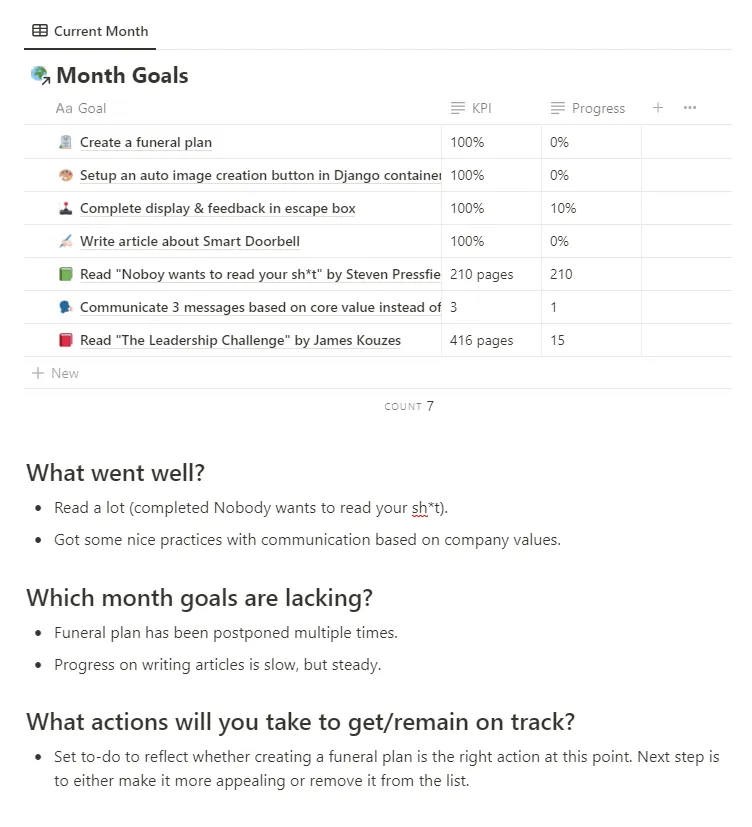Click the COUNT 7 calculation footer
The height and width of the screenshot is (827, 752).
409,406
